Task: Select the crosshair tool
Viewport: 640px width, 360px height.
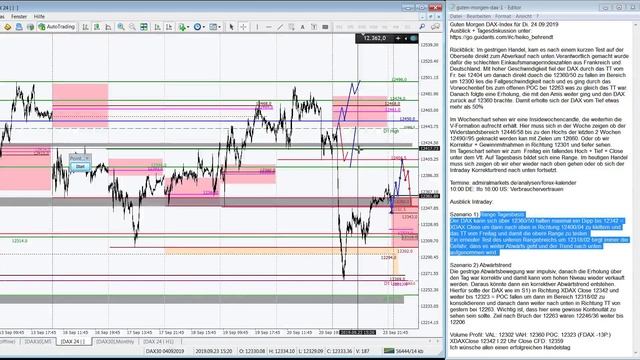Action: point(243,27)
